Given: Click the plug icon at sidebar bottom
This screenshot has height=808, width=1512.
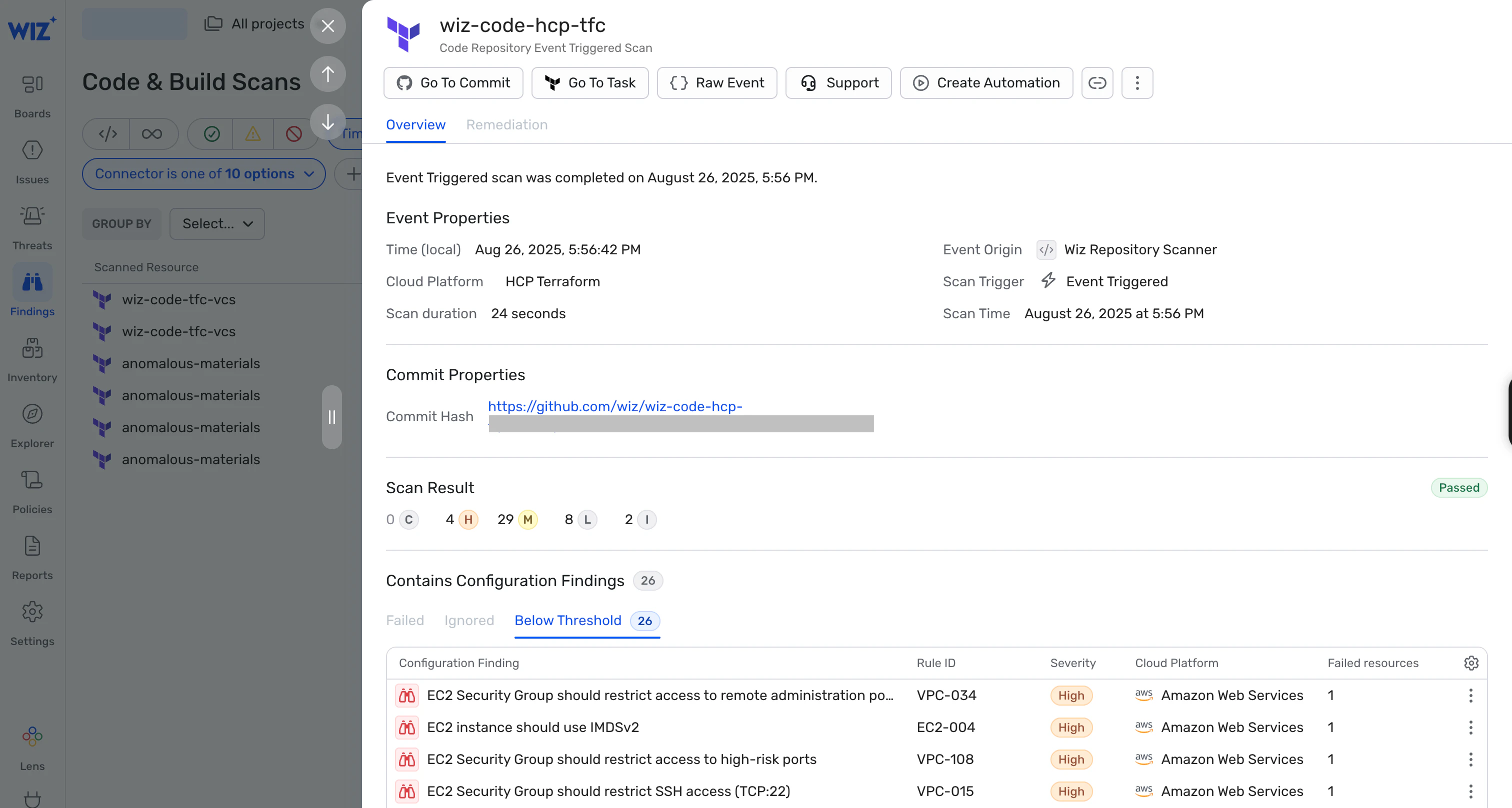Looking at the screenshot, I should (32, 799).
